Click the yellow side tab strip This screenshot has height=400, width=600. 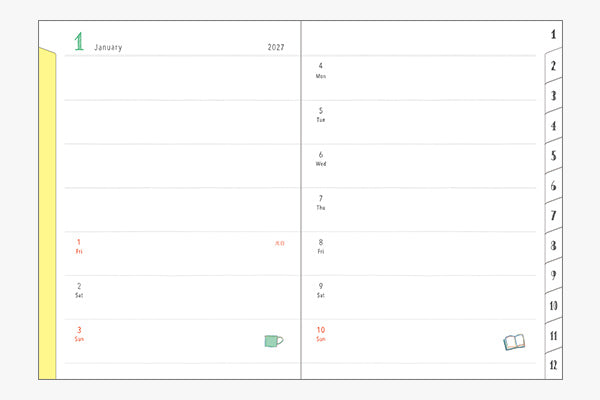click(47, 214)
